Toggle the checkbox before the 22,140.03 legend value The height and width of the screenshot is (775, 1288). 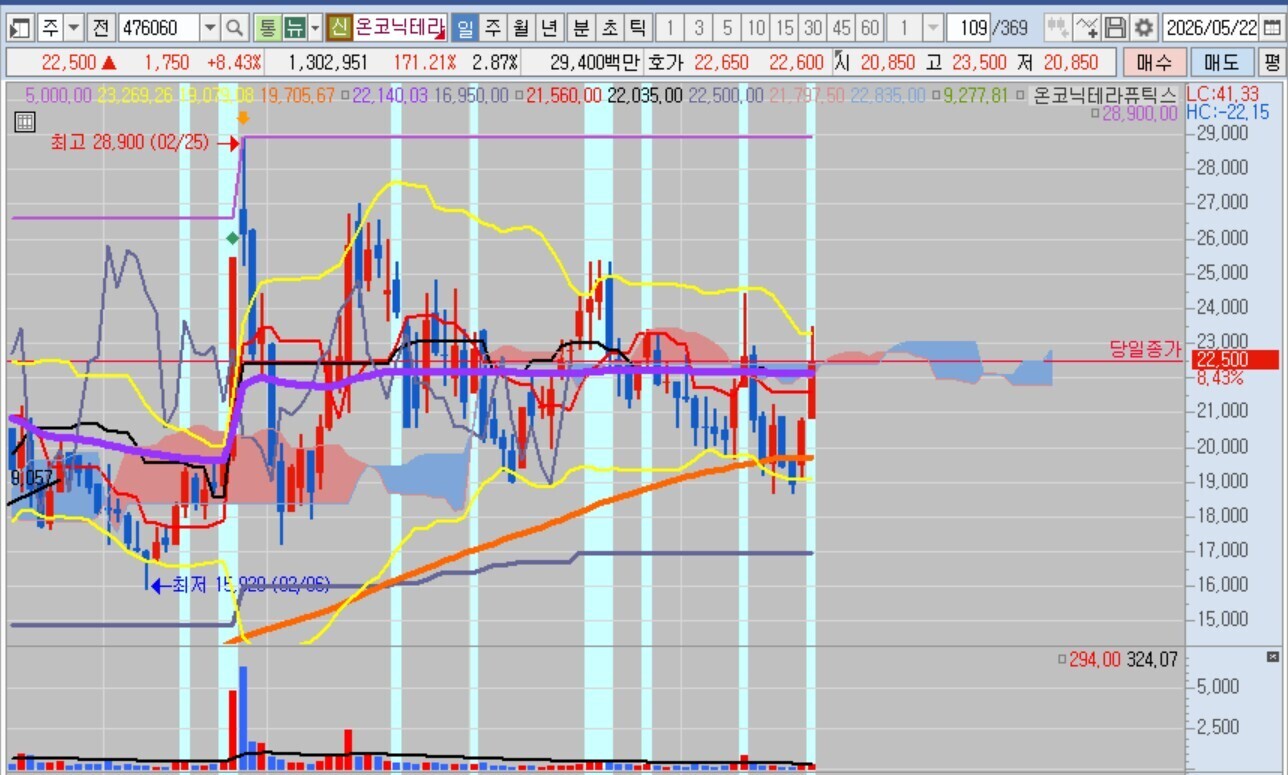[346, 96]
